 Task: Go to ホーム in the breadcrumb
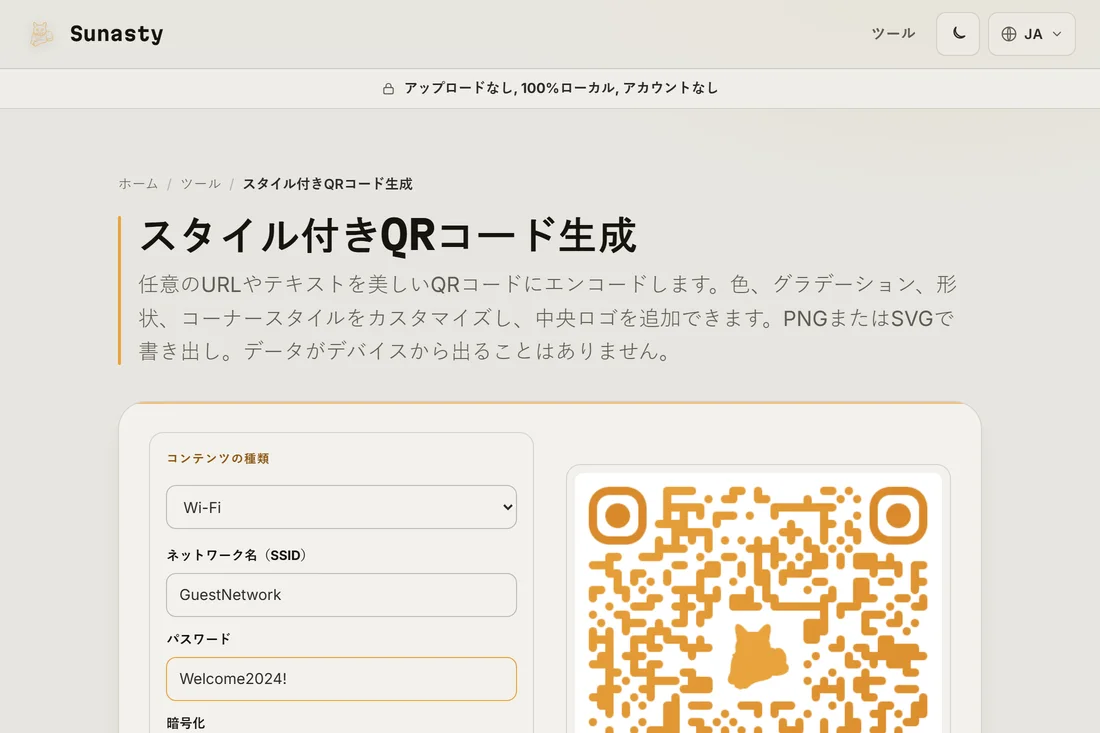click(x=138, y=184)
